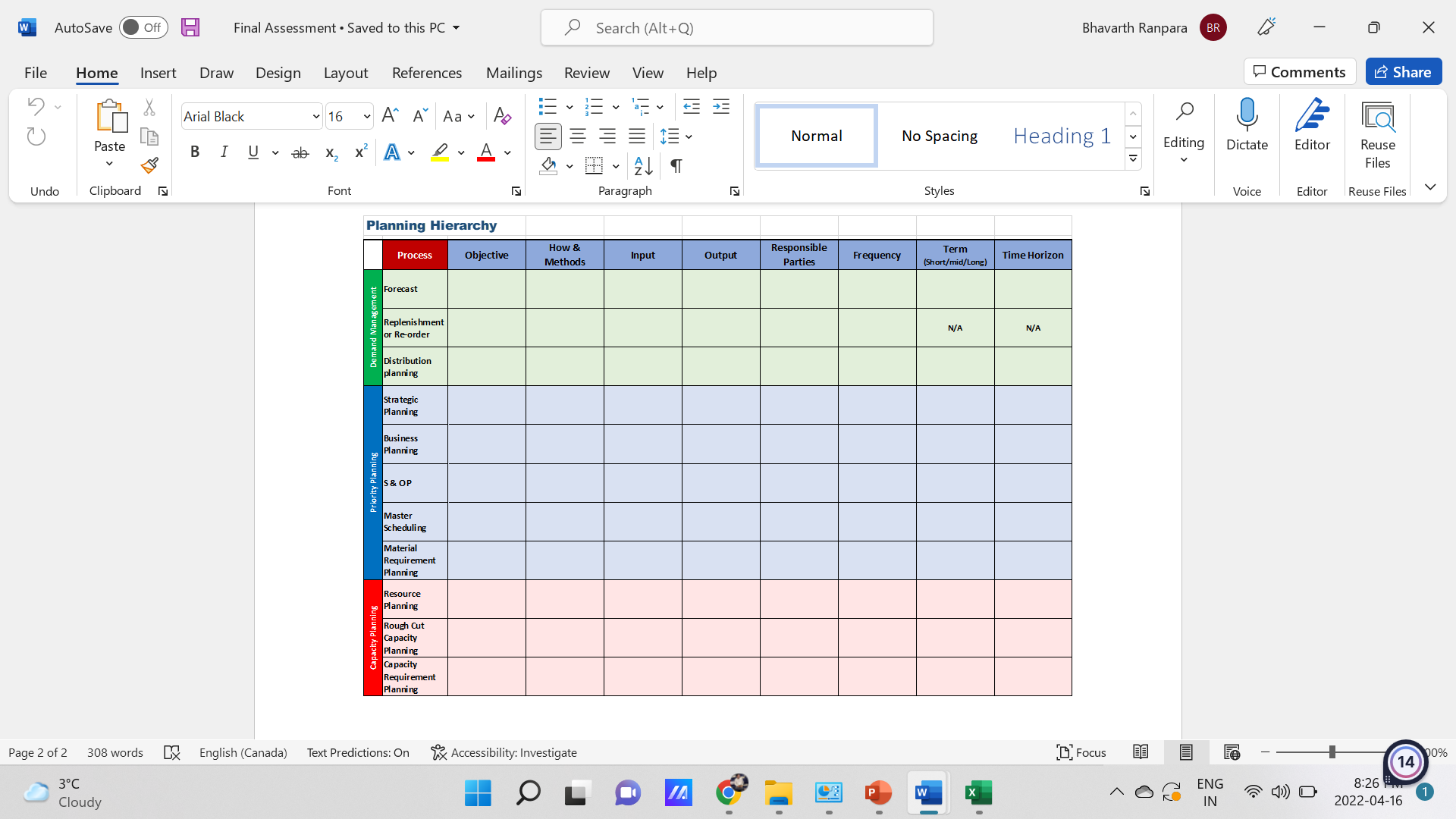Toggle AutoSave on
Viewport: 1456px width, 819px height.
coord(143,27)
